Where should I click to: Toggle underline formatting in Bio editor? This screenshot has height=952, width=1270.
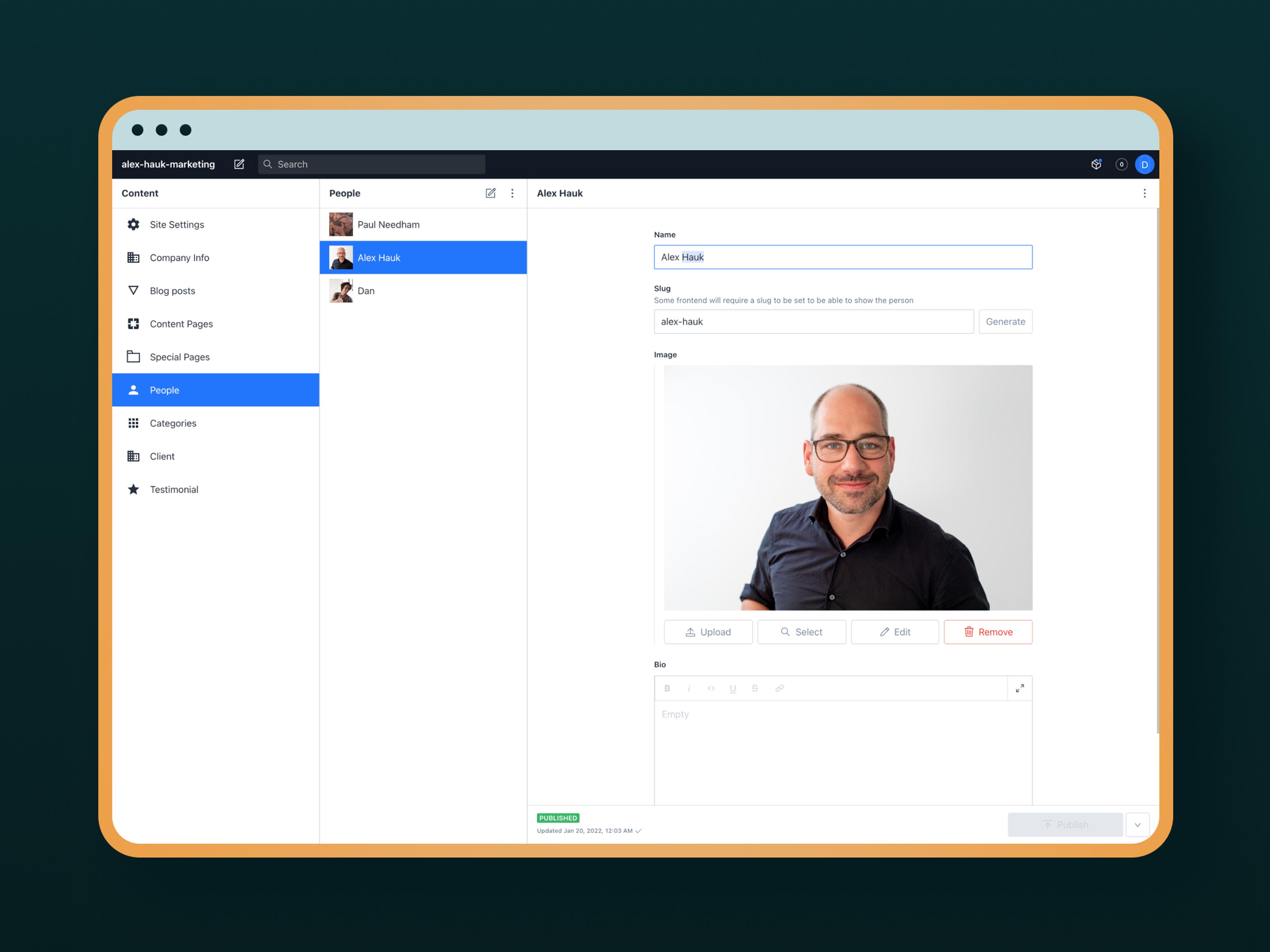click(x=733, y=688)
